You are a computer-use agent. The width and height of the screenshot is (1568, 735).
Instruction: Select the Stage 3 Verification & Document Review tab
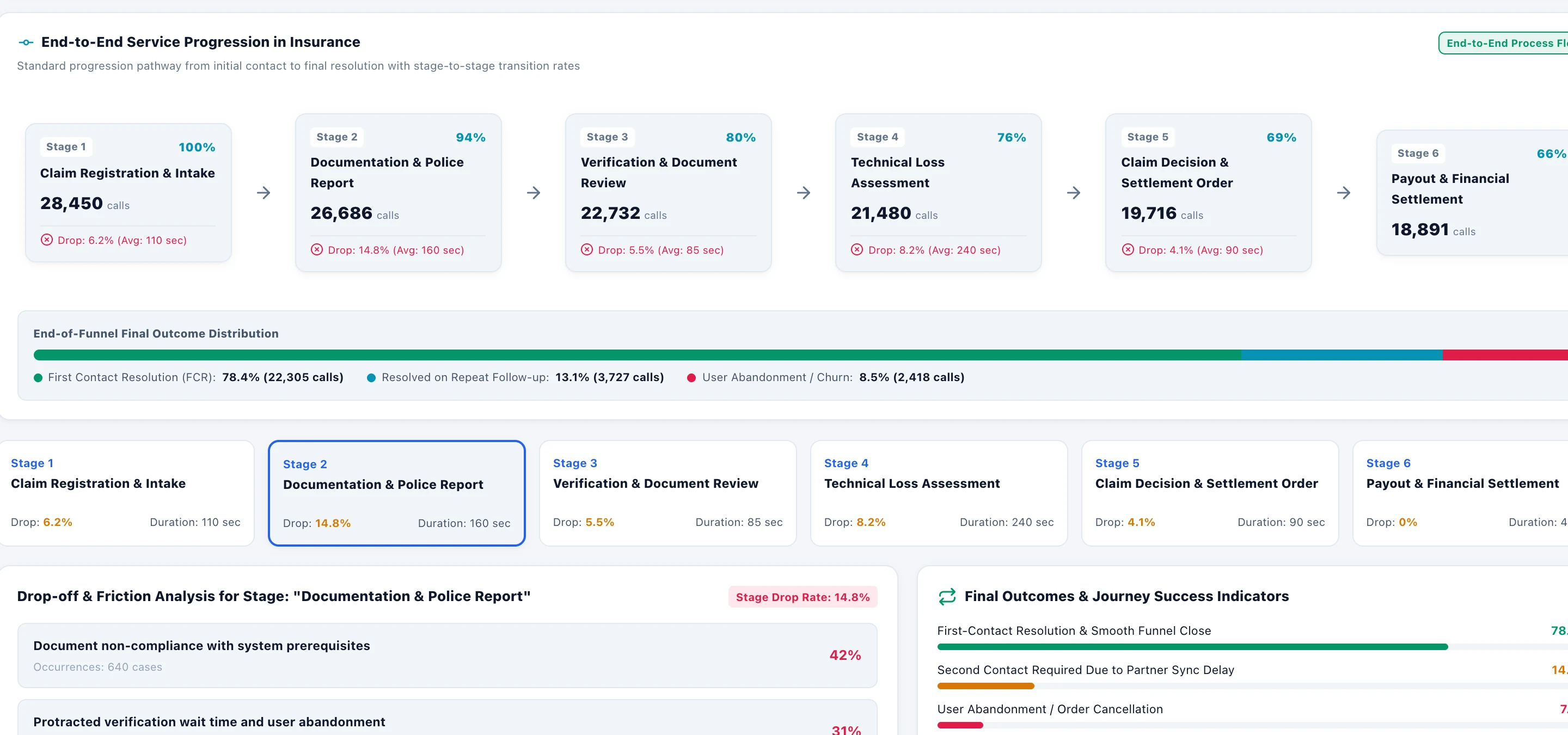[667, 493]
